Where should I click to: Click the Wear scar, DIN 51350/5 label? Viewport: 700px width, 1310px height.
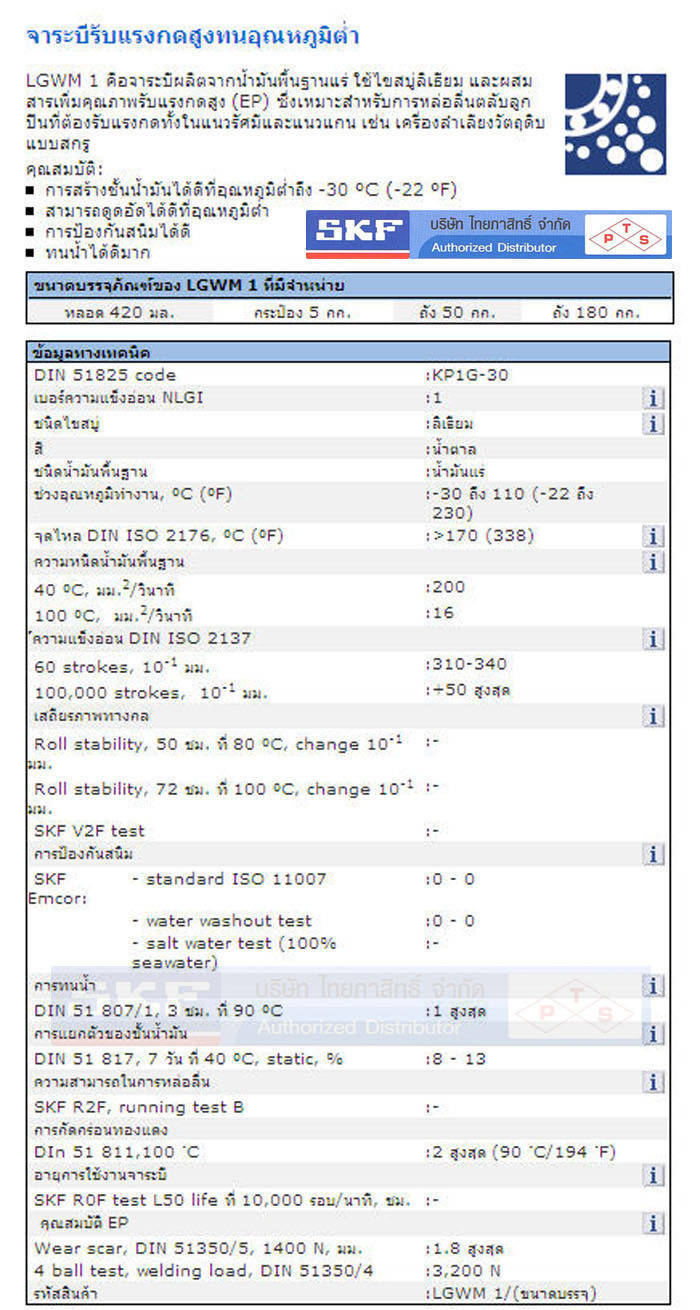point(198,1248)
